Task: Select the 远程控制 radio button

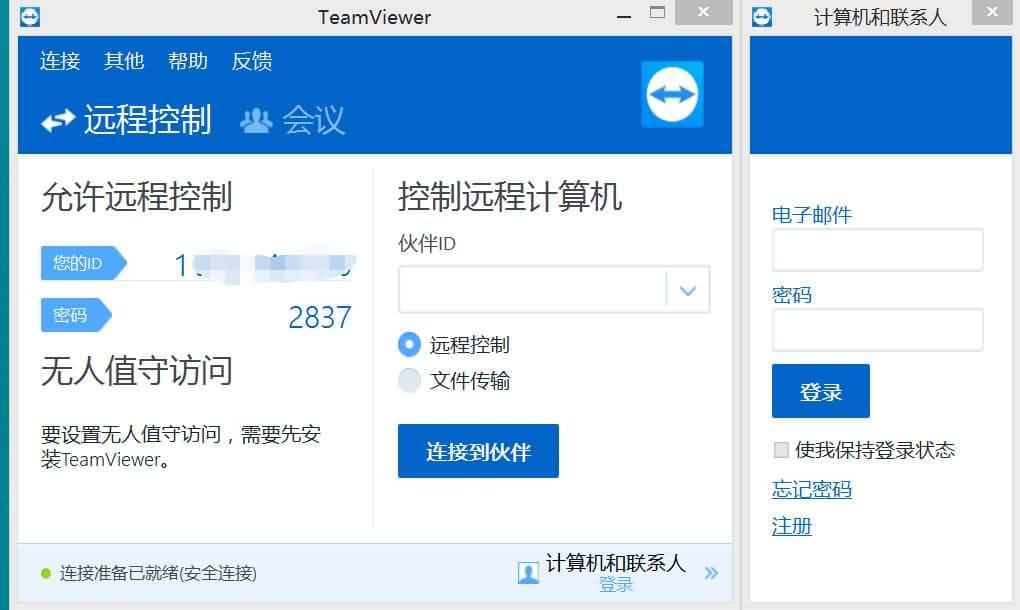Action: (x=409, y=345)
